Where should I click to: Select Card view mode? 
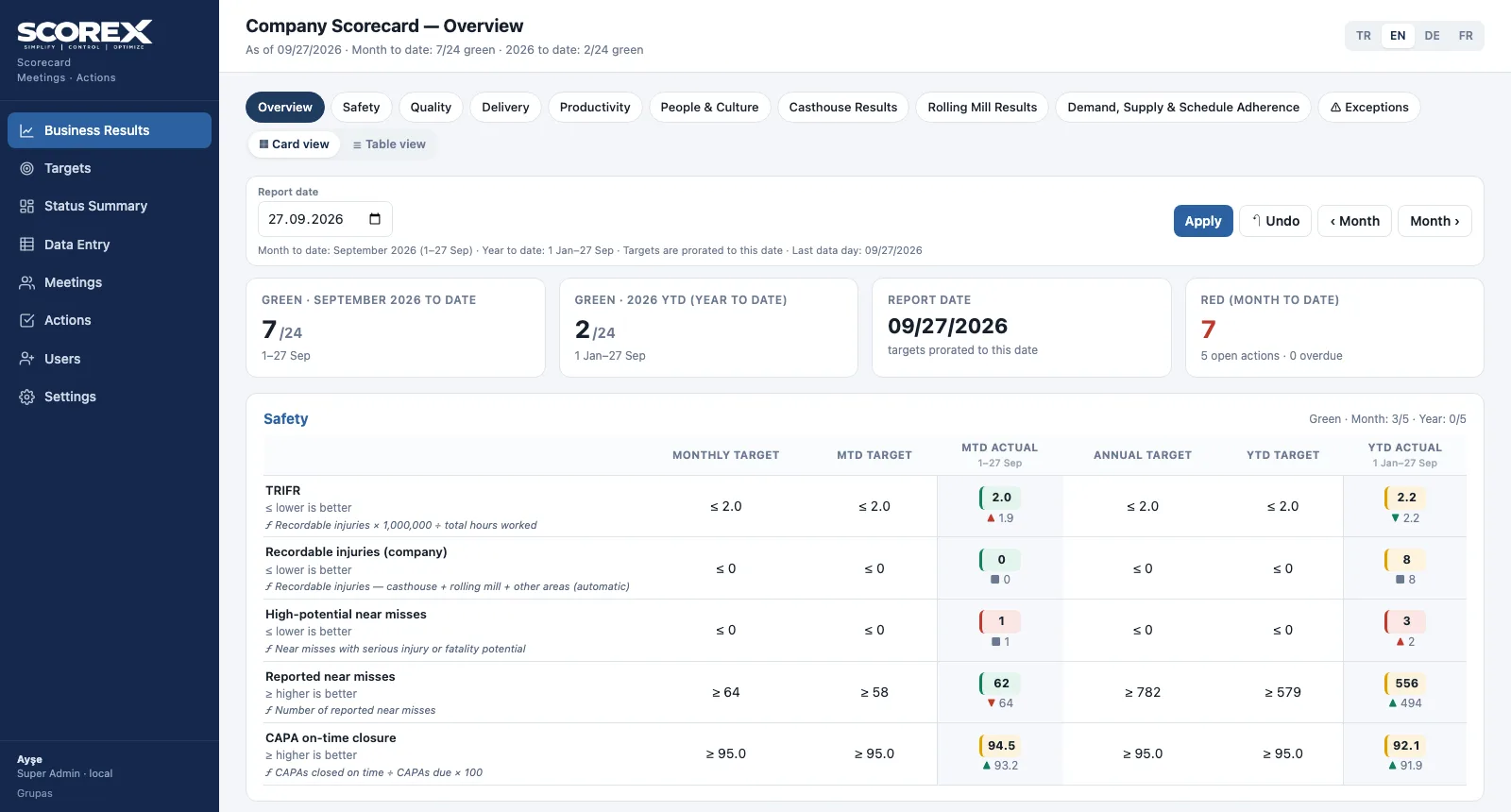[294, 144]
